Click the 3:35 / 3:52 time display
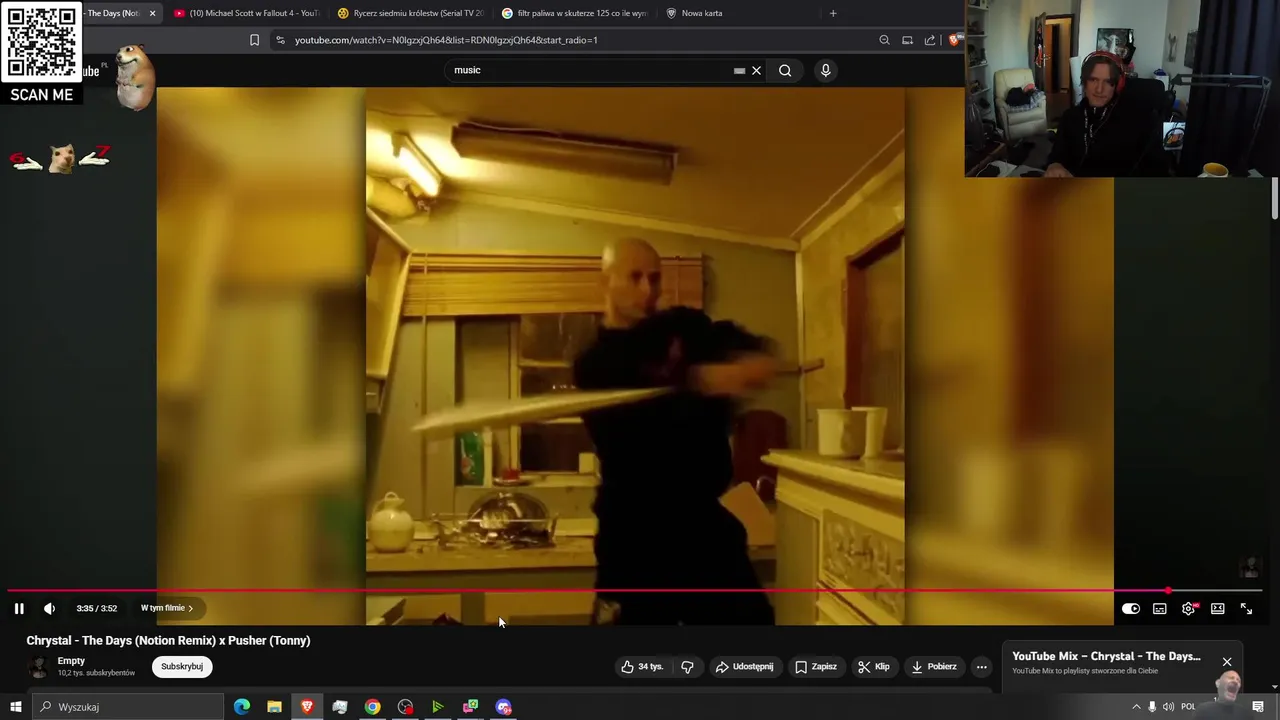The width and height of the screenshot is (1280, 720). [97, 608]
